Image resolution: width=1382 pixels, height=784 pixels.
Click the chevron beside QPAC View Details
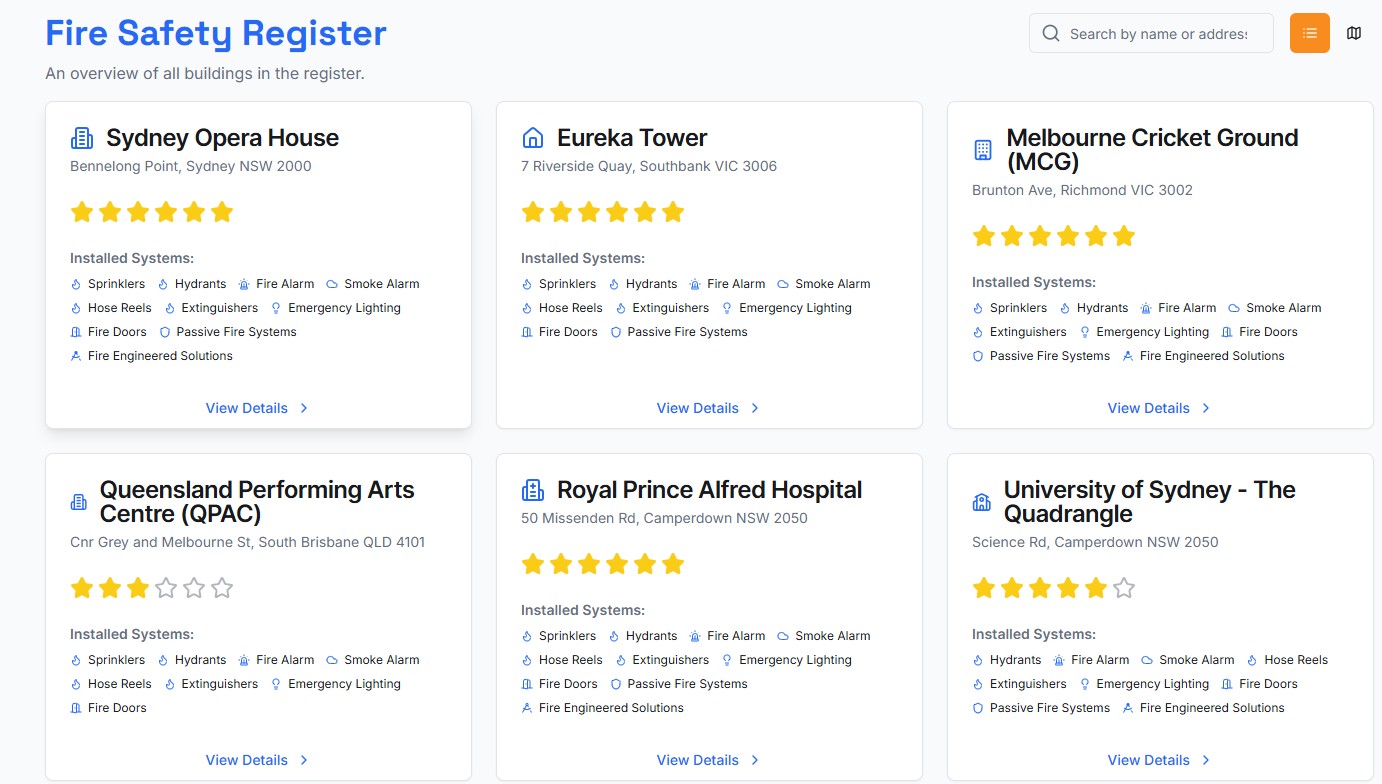304,760
